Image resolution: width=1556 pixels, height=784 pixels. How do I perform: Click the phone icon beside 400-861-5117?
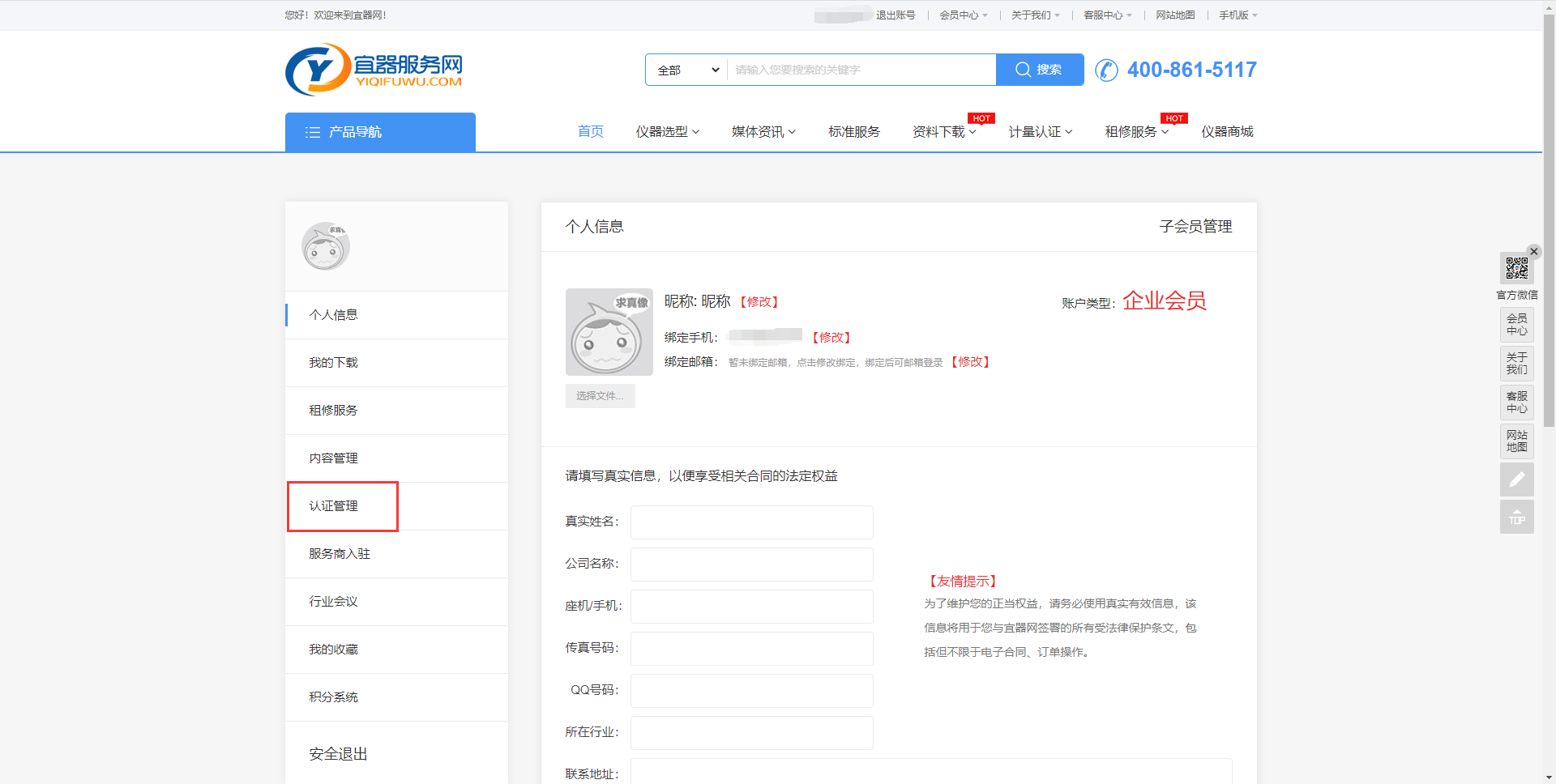(x=1106, y=70)
